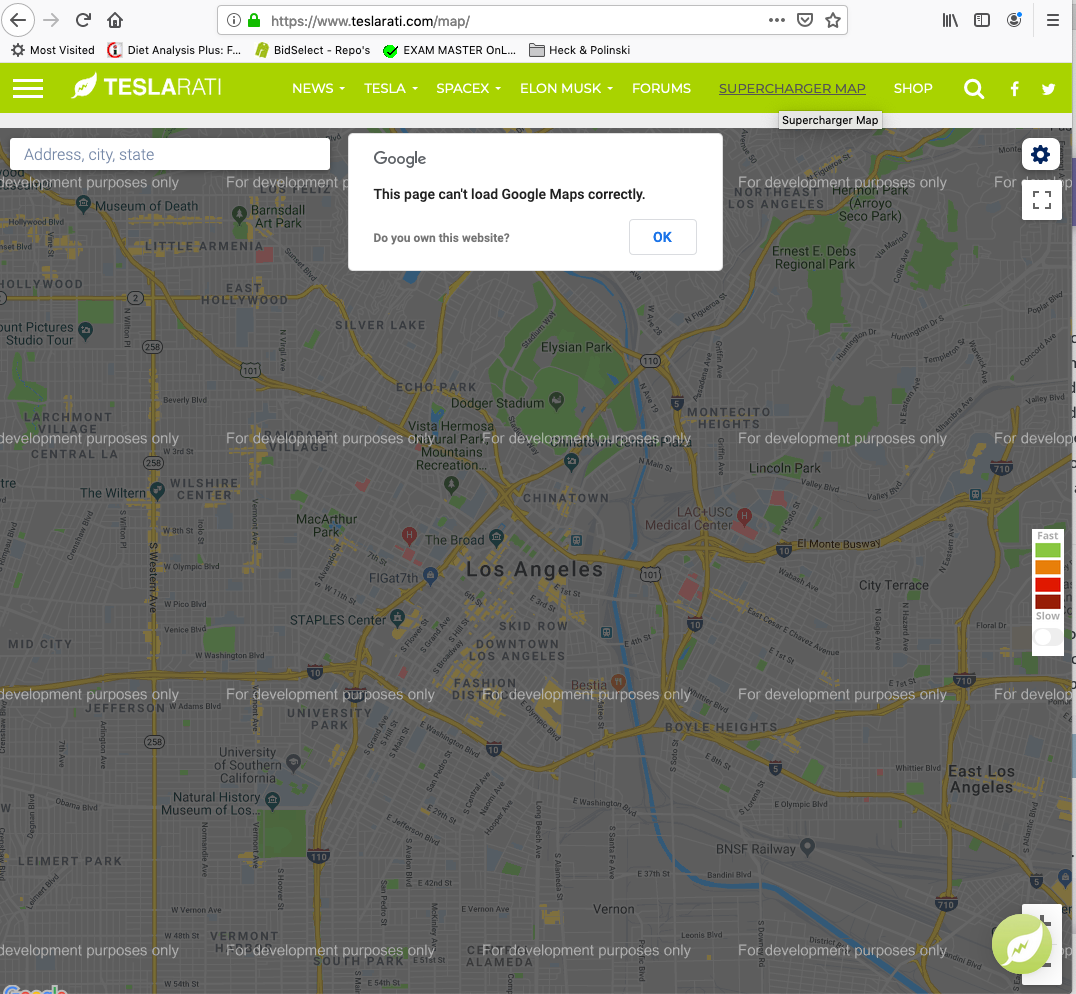Reload the current page
The width and height of the screenshot is (1076, 994).
[83, 20]
